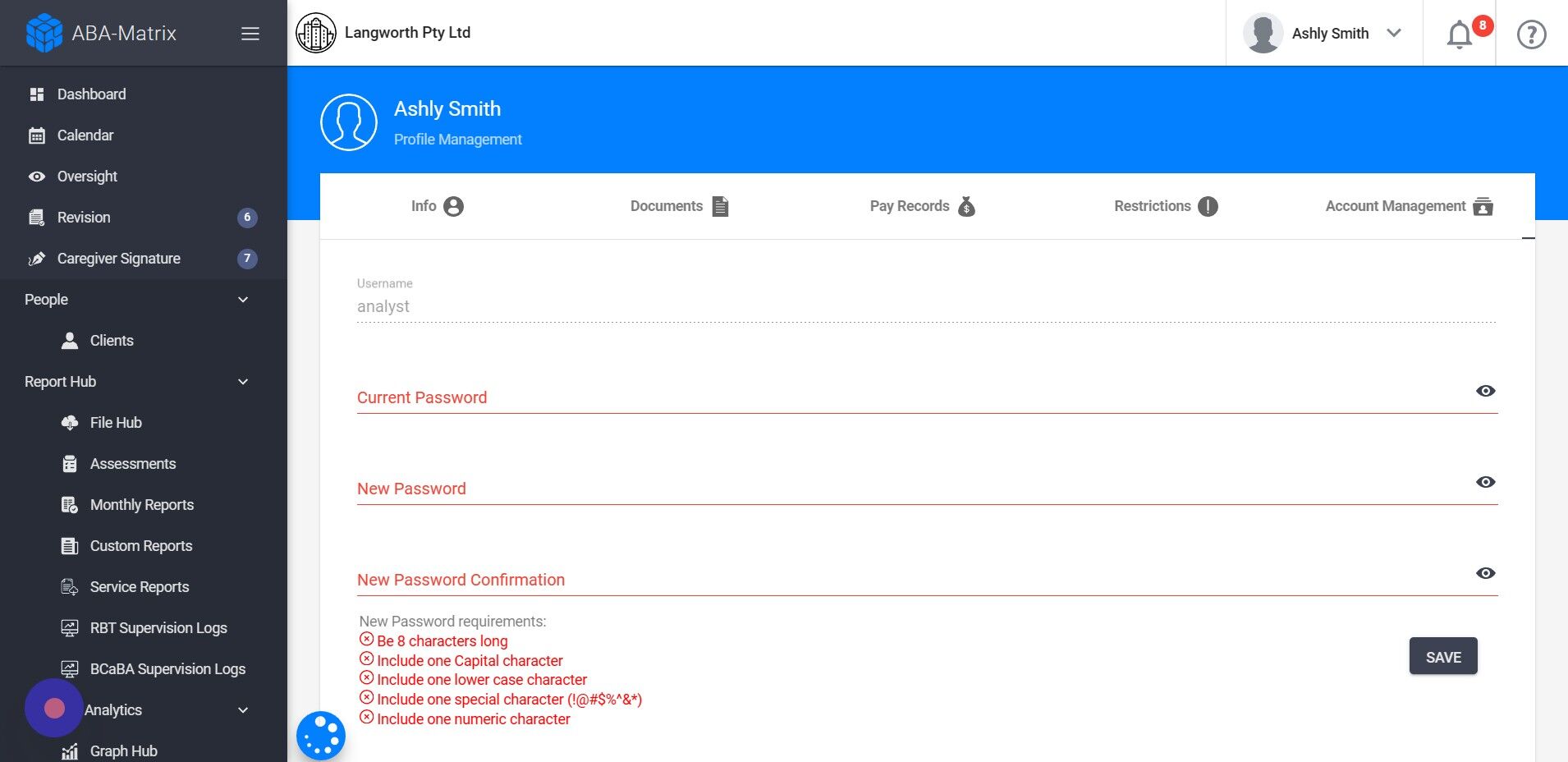Open the Calendar sidebar item
Screen dimensions: 1568x762
pos(85,135)
